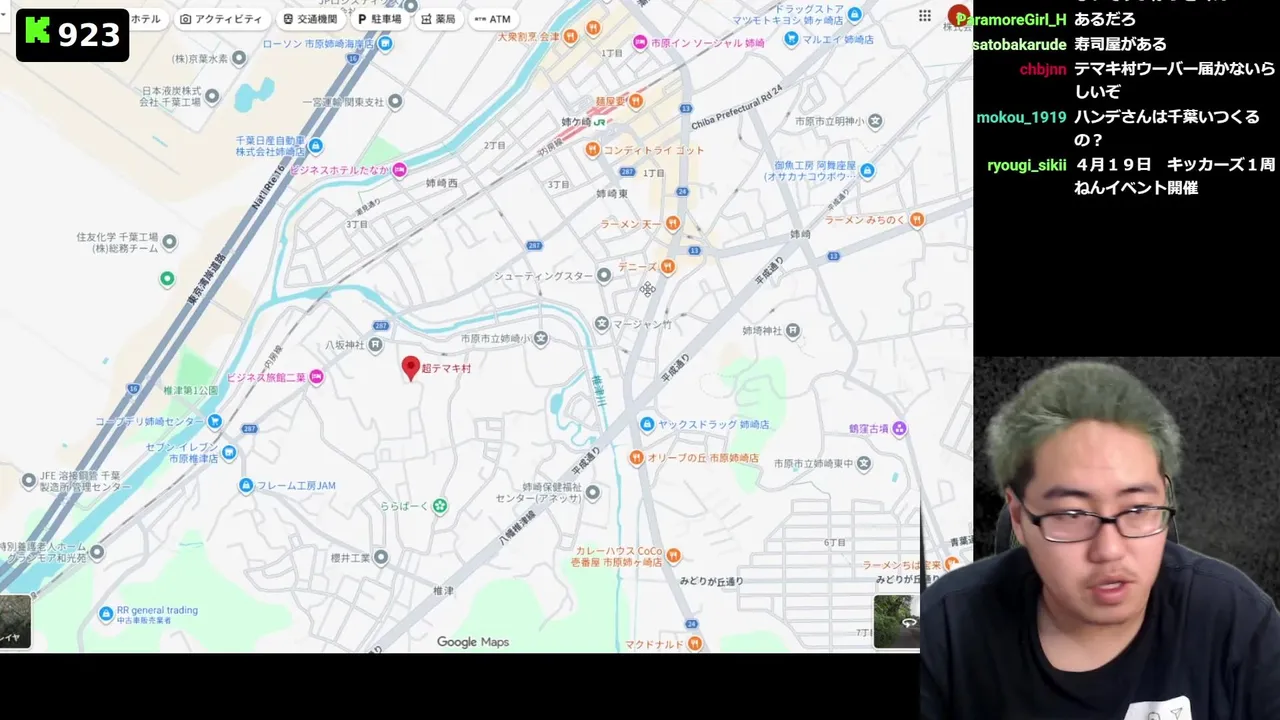1280x720 pixels.
Task: Click the シューティングスター place marker
Action: [x=604, y=276]
